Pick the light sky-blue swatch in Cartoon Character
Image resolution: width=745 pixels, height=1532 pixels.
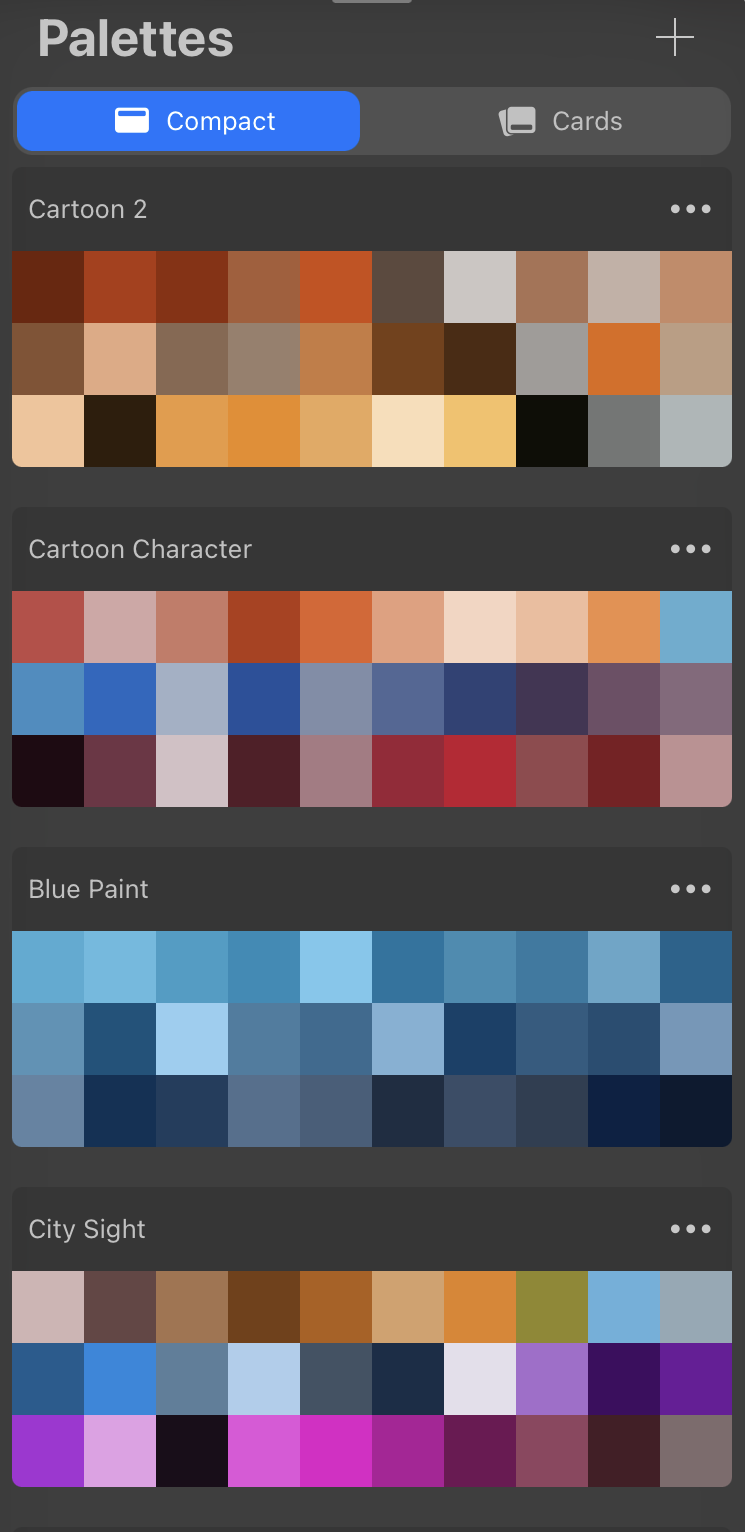[696, 627]
